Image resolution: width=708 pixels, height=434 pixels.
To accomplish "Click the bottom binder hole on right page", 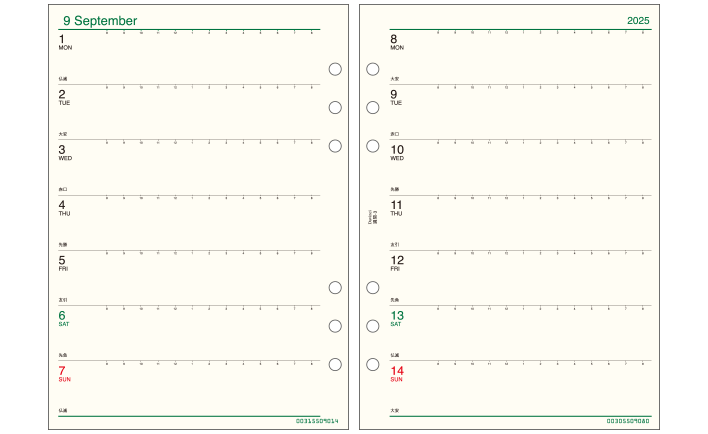I will tap(373, 364).
